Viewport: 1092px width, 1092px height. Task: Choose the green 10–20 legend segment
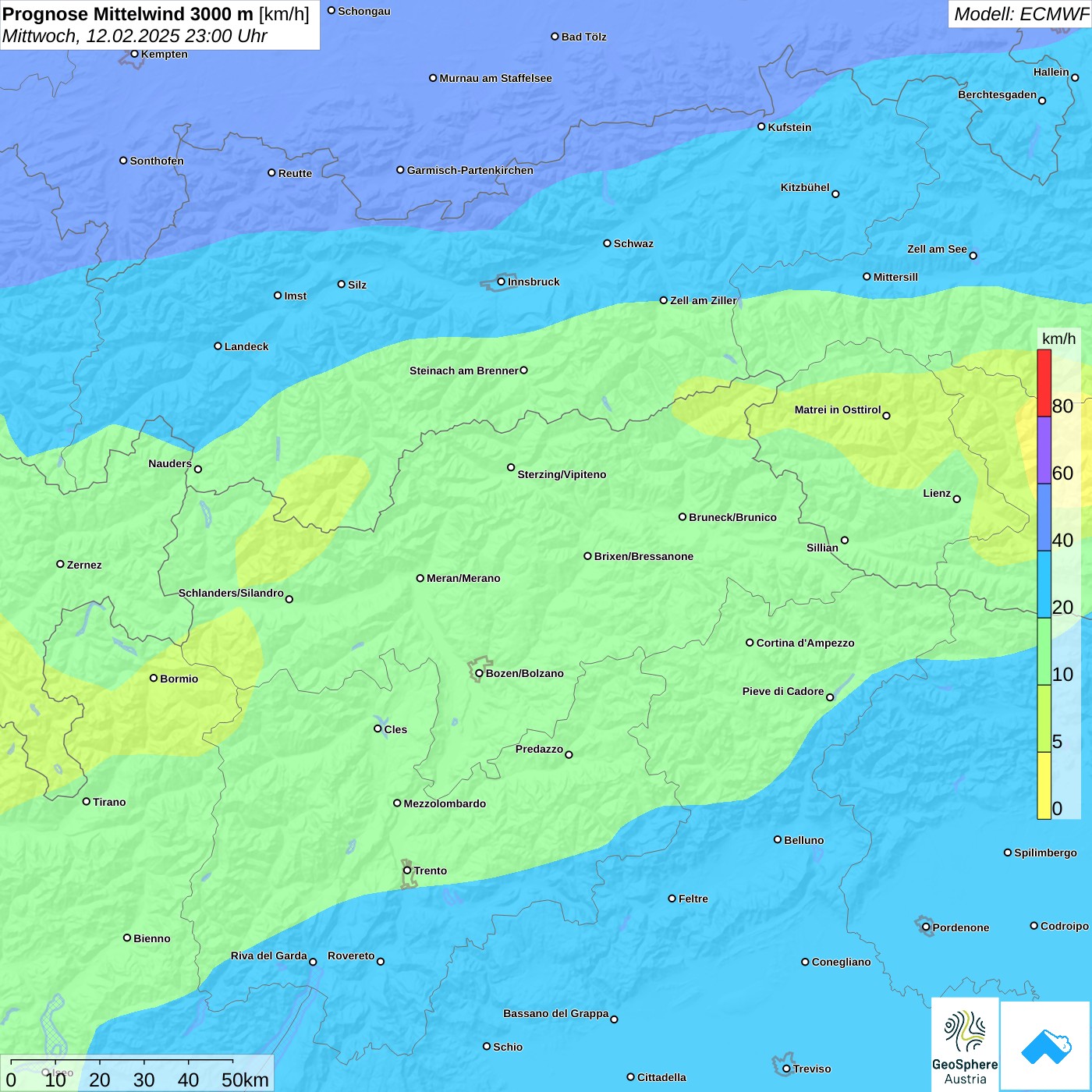click(x=1044, y=652)
